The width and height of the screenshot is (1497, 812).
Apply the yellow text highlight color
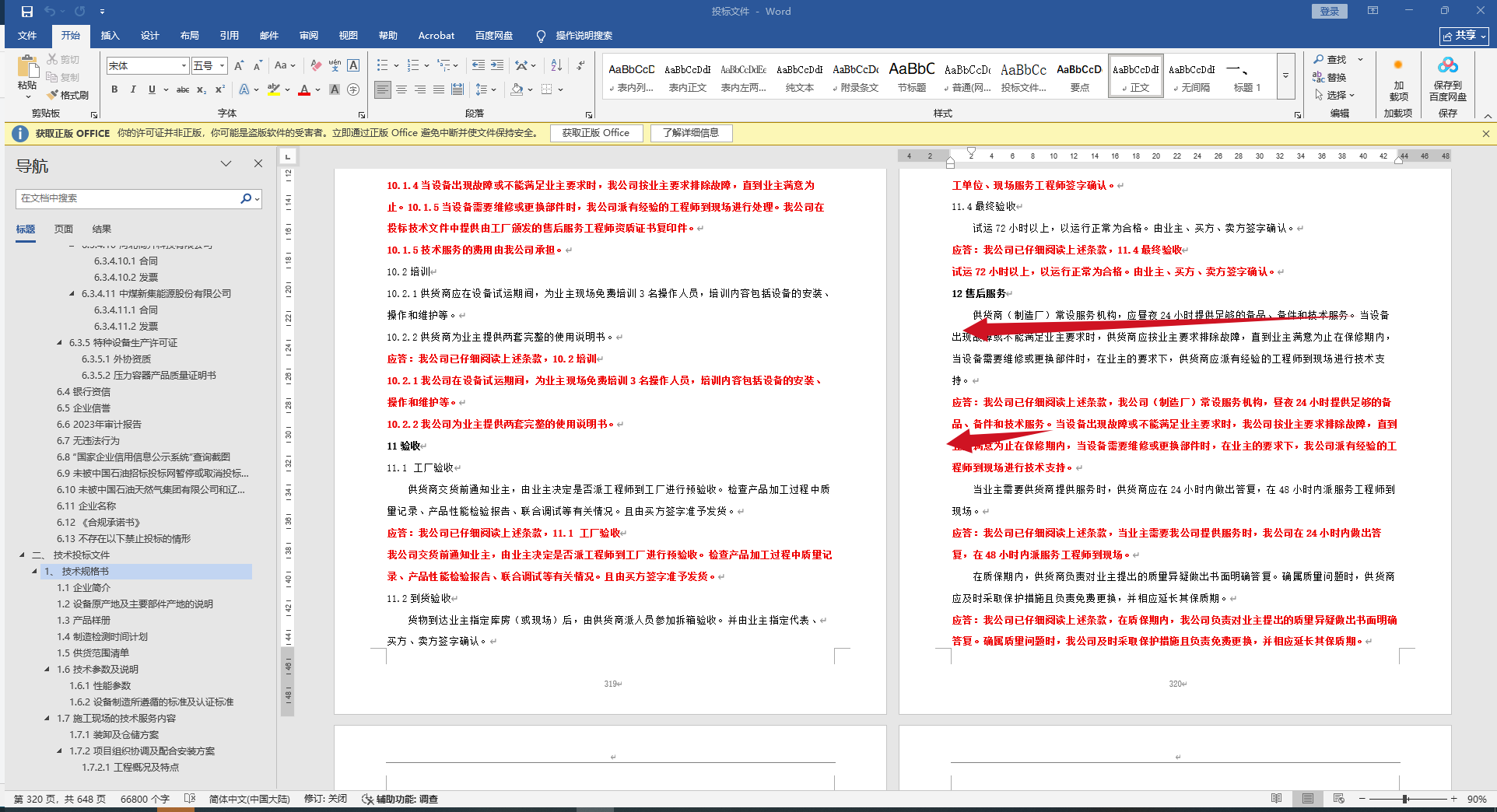point(274,89)
